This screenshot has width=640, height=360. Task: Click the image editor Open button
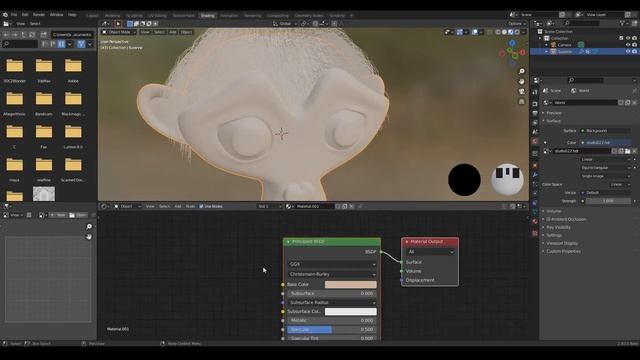[78, 215]
